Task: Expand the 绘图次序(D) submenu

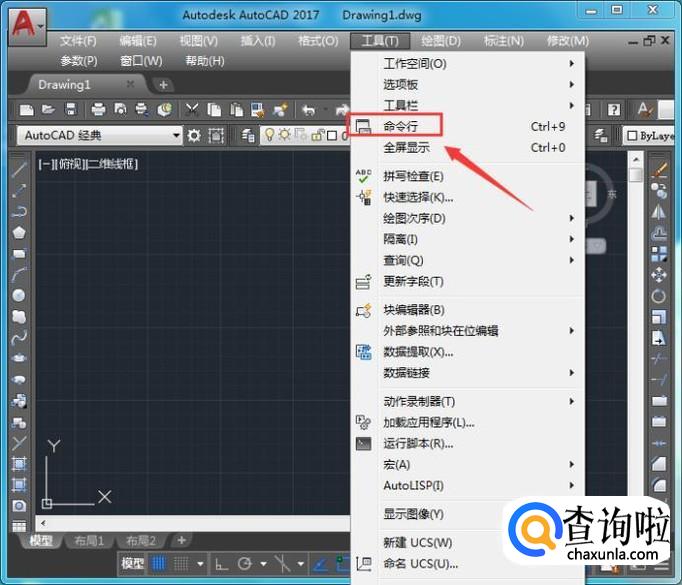Action: coord(468,218)
